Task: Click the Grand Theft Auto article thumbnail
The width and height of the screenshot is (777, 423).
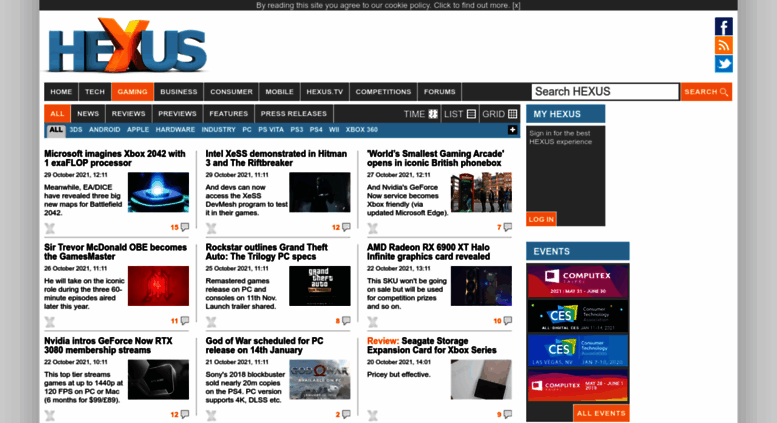Action: [320, 286]
